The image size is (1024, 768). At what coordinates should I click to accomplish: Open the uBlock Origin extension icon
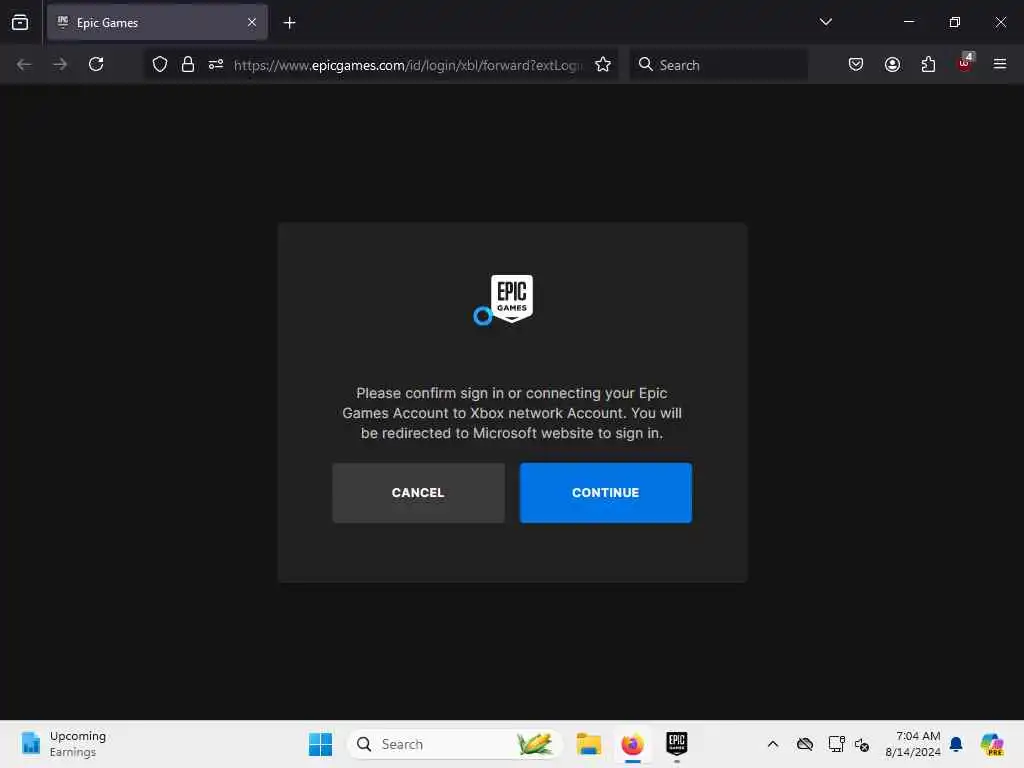tap(965, 63)
